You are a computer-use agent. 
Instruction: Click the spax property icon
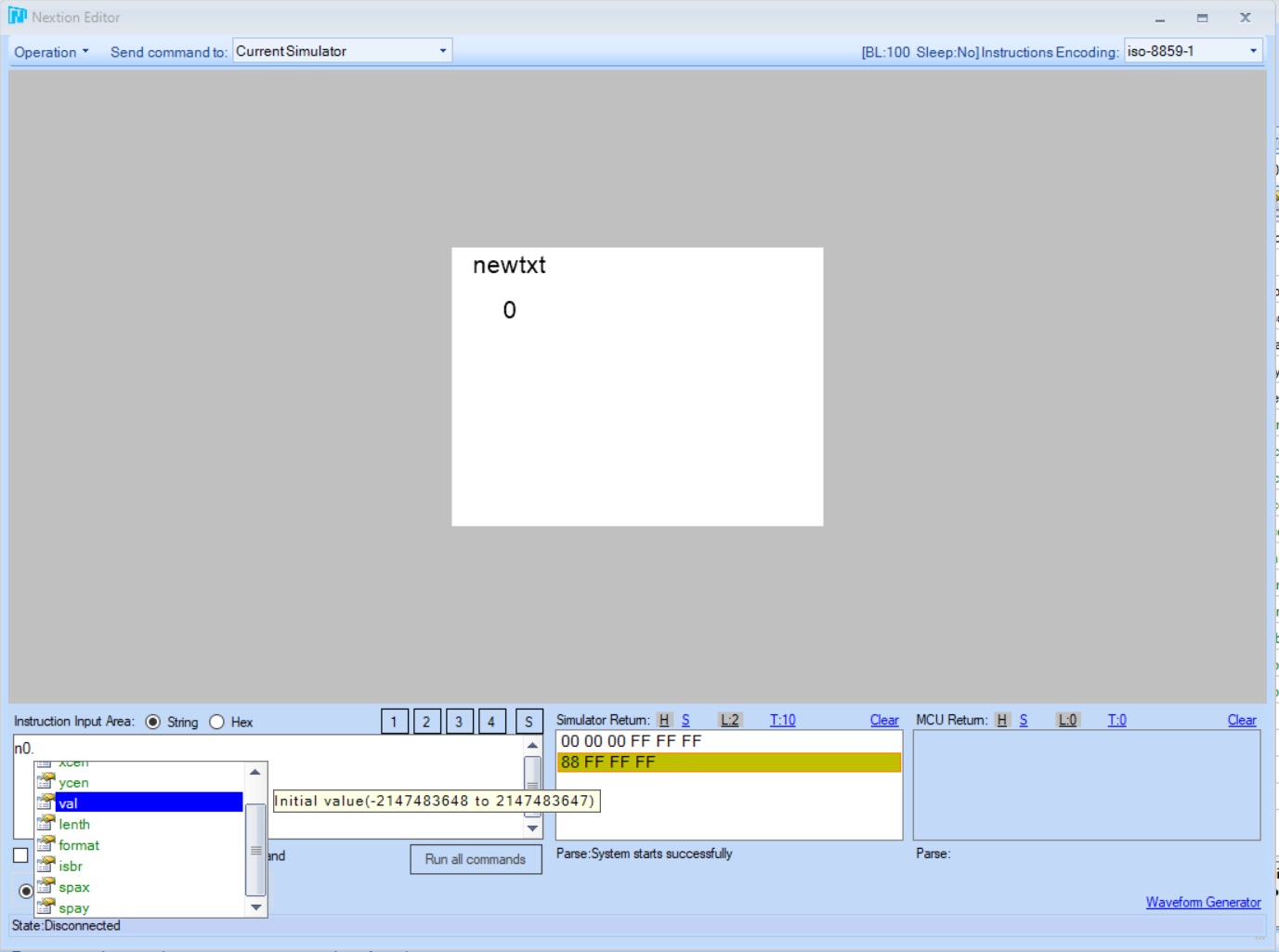point(46,887)
